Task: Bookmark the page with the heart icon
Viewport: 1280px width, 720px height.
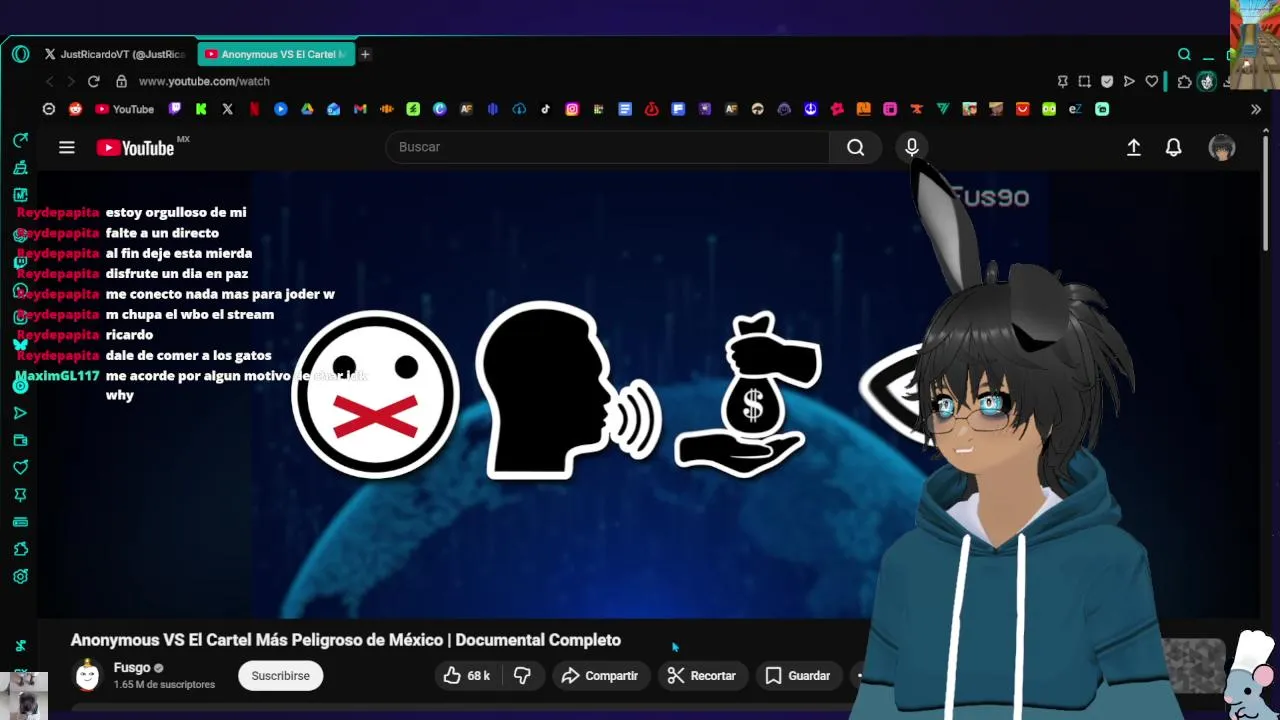Action: point(1152,81)
